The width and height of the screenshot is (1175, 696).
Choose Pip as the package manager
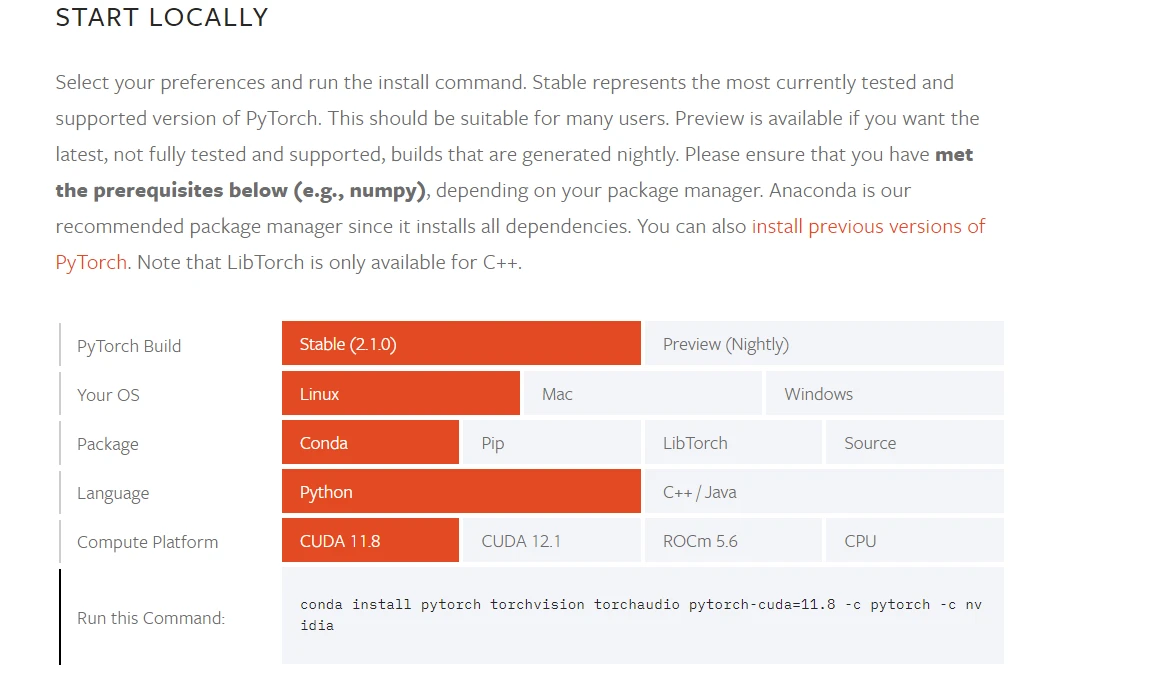point(550,443)
